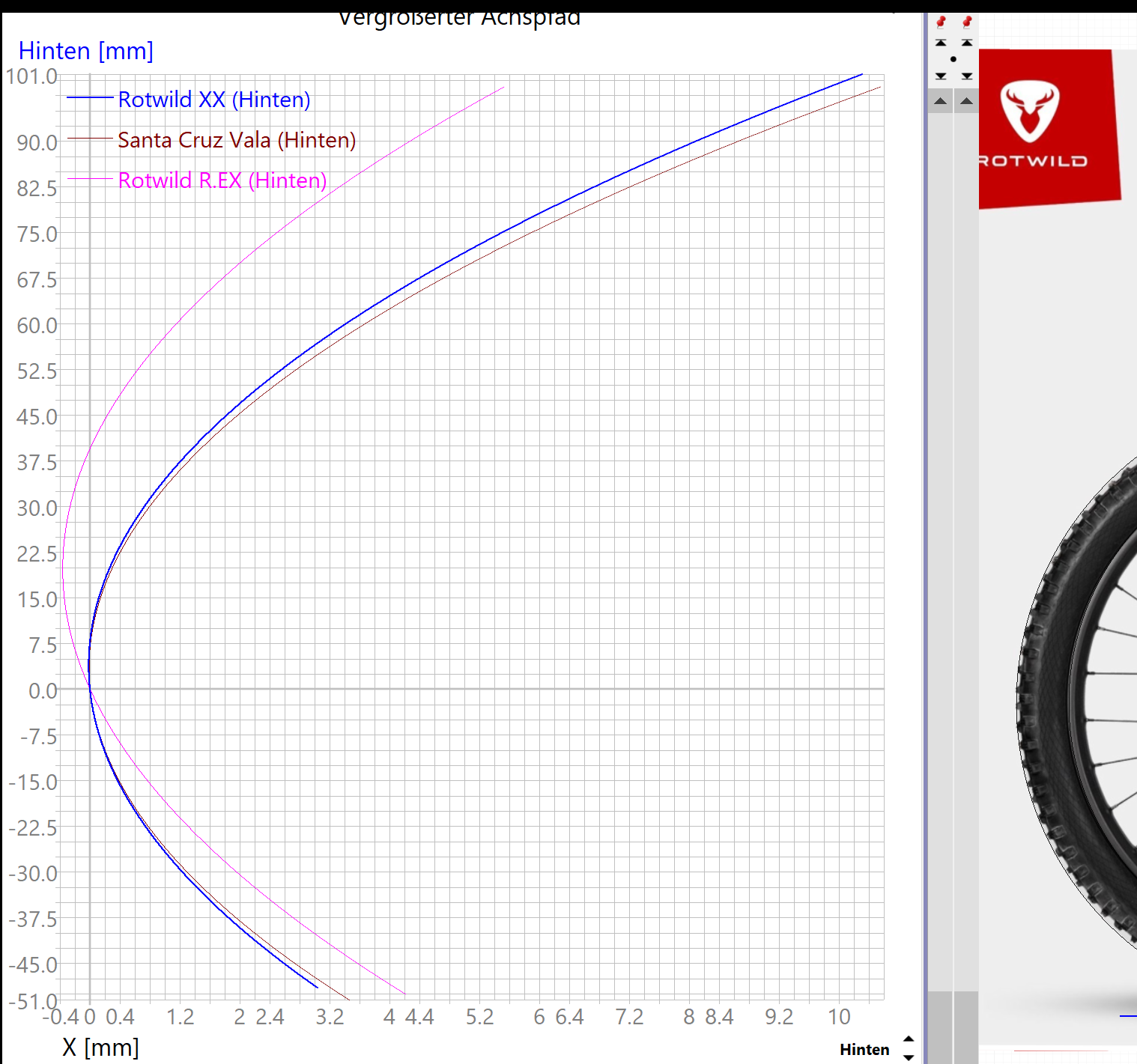This screenshot has height=1064, width=1137.
Task: Select the Rotwild XX (Hinten) legend entry
Action: 214,100
